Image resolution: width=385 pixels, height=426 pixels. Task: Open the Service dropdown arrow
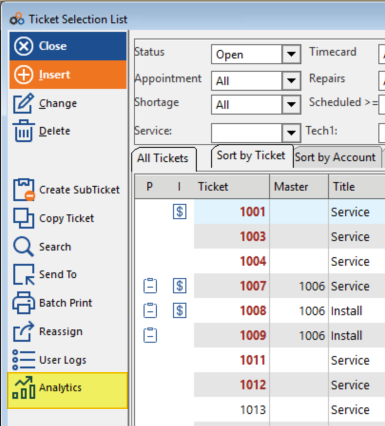click(291, 133)
